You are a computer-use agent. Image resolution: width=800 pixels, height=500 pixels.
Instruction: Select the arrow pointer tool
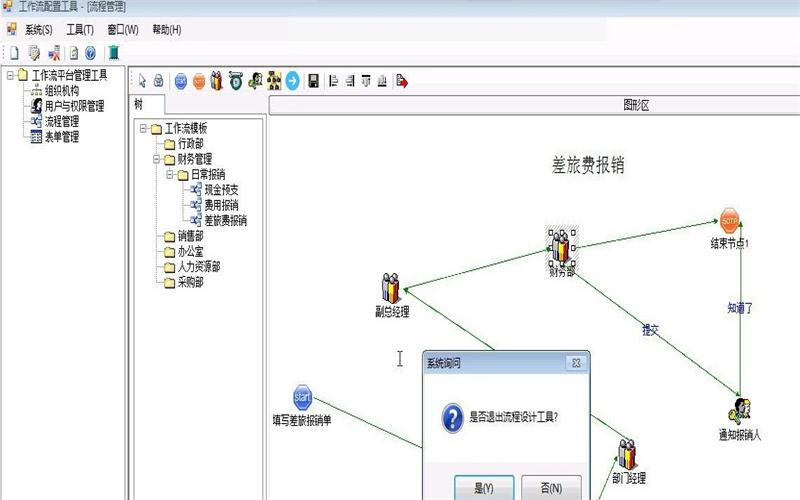(x=142, y=81)
